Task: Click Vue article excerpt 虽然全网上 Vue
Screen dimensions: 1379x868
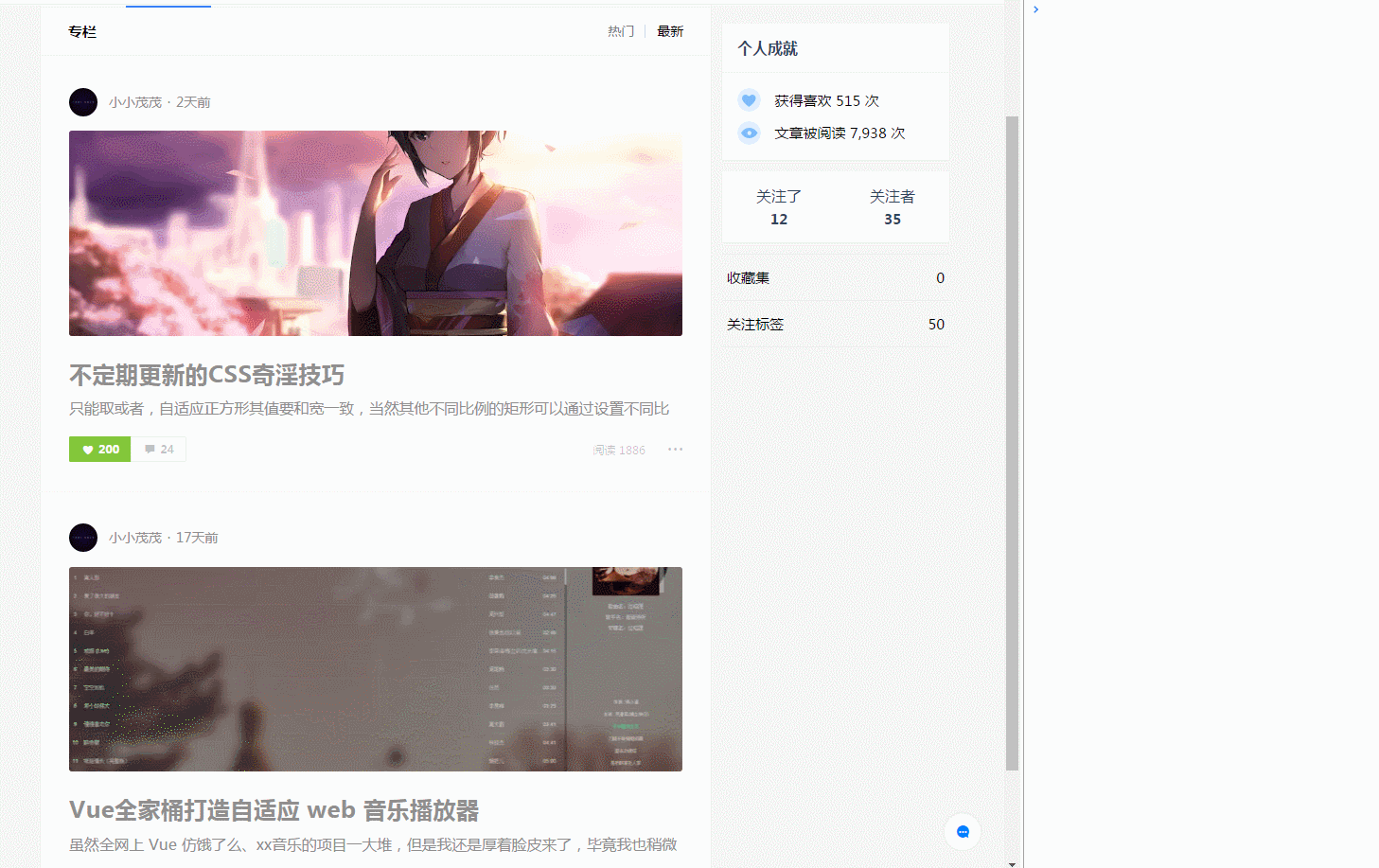Action: 373,844
